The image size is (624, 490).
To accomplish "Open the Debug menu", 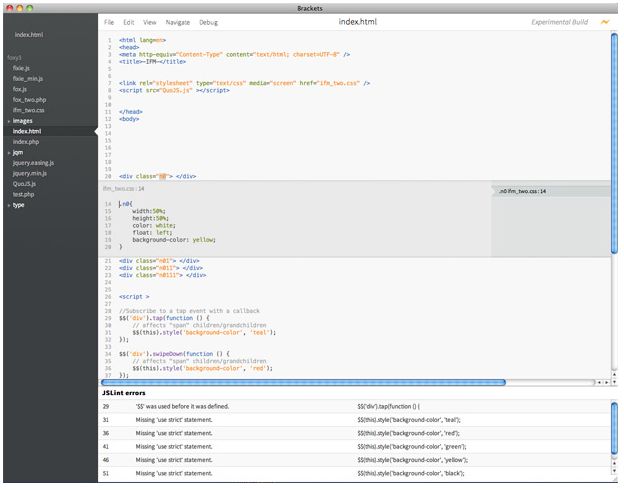I will coord(208,22).
